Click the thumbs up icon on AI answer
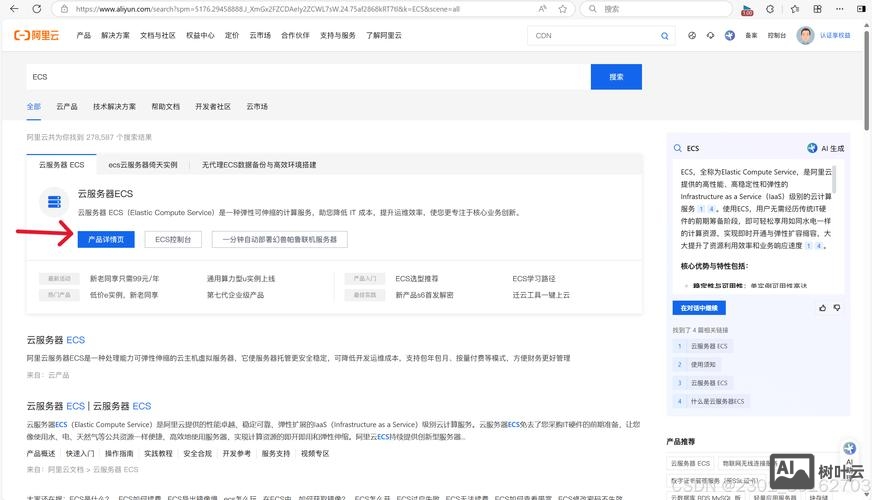The width and height of the screenshot is (872, 500). point(823,308)
